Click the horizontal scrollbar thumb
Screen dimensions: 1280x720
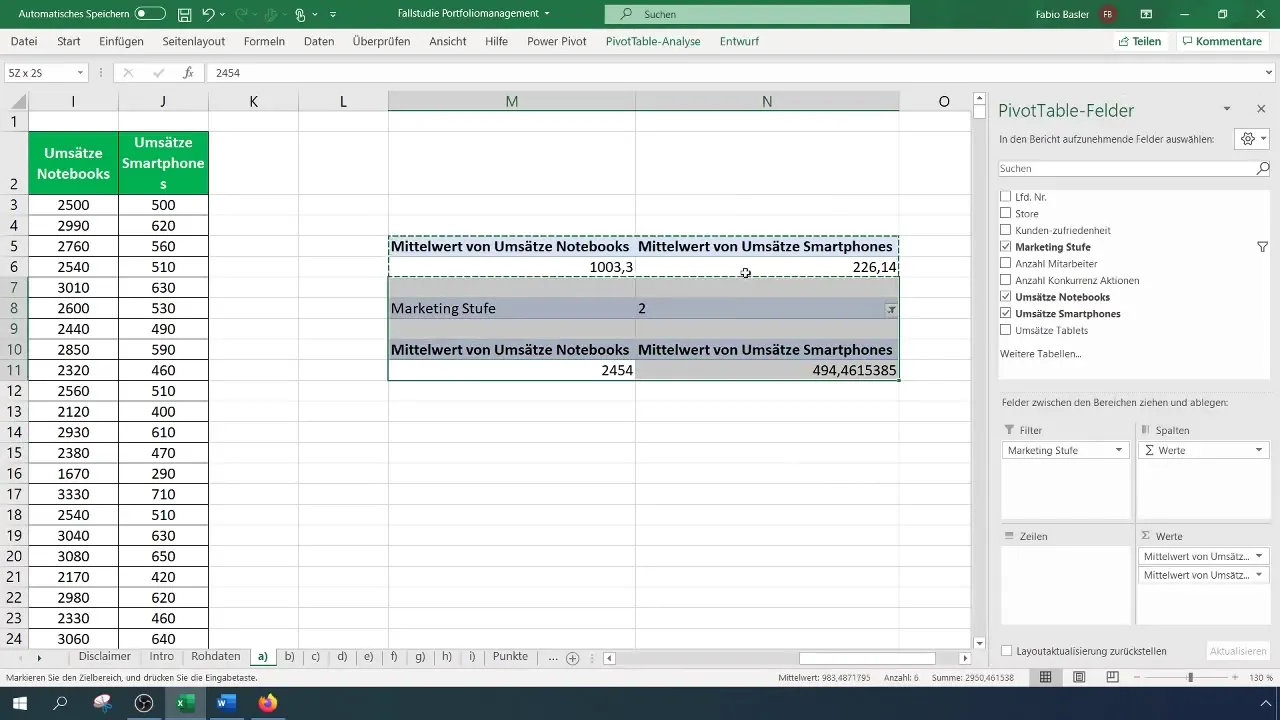coord(867,658)
